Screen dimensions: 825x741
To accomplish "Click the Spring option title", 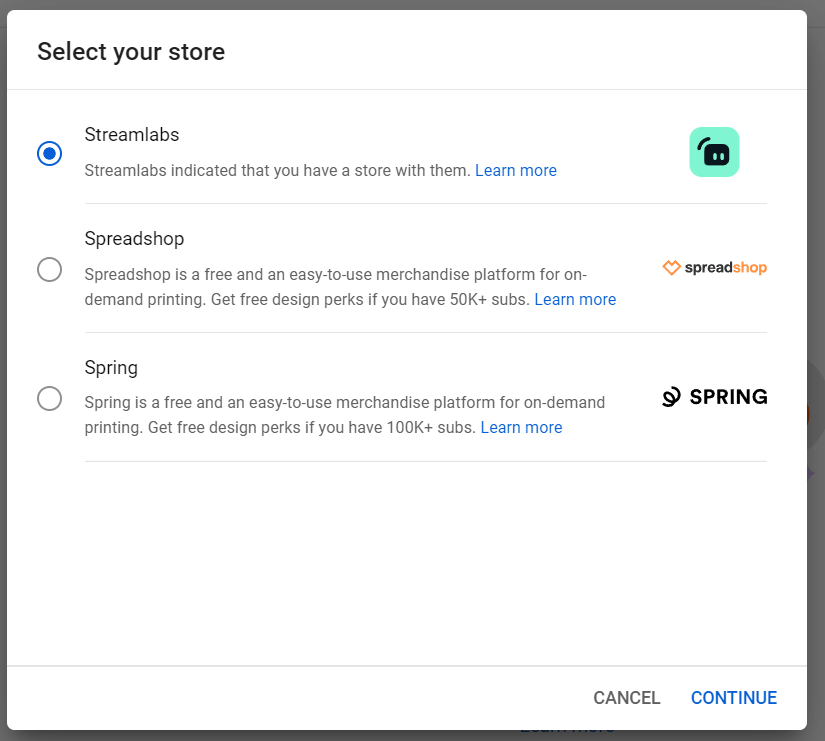I will click(111, 368).
